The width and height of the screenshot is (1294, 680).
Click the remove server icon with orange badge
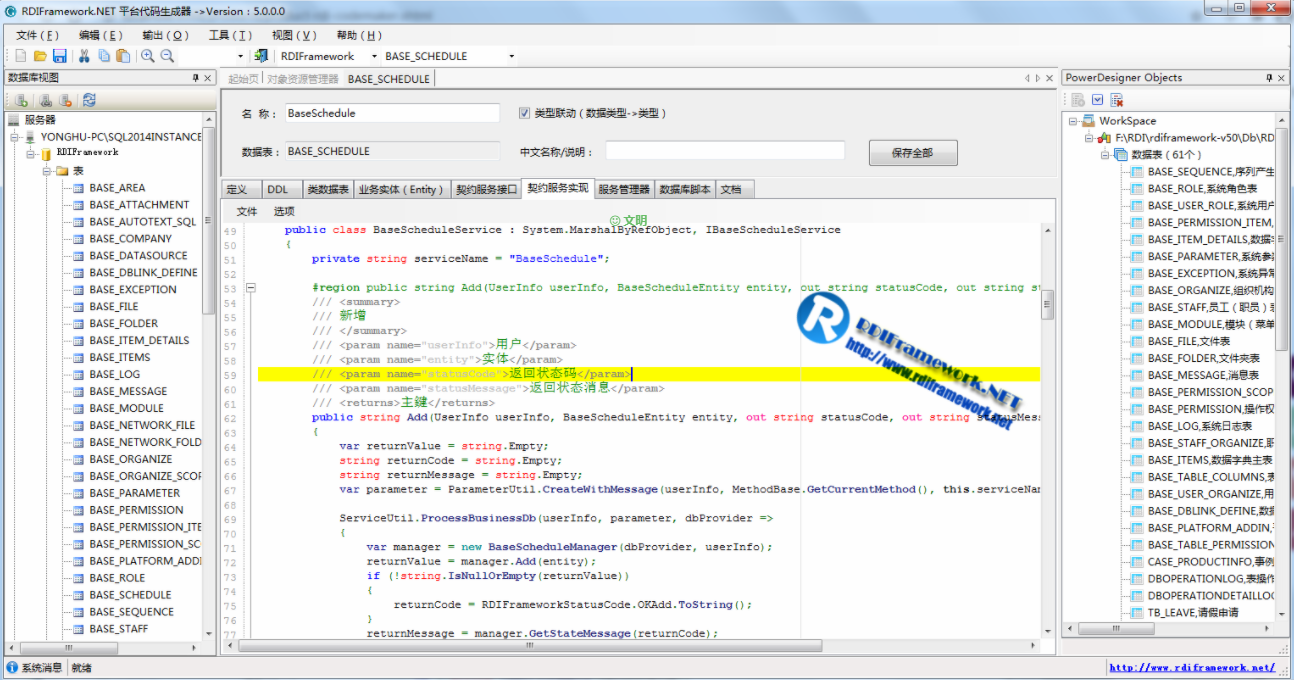point(65,100)
